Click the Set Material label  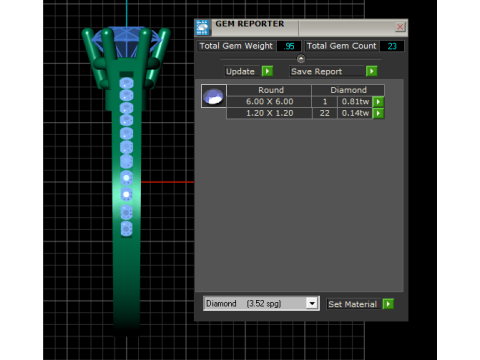coord(352,304)
